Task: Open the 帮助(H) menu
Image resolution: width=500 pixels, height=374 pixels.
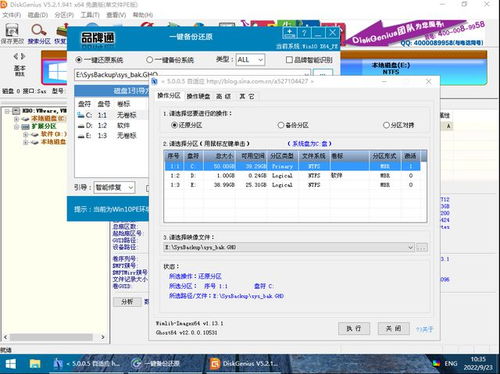Action: tap(143, 15)
